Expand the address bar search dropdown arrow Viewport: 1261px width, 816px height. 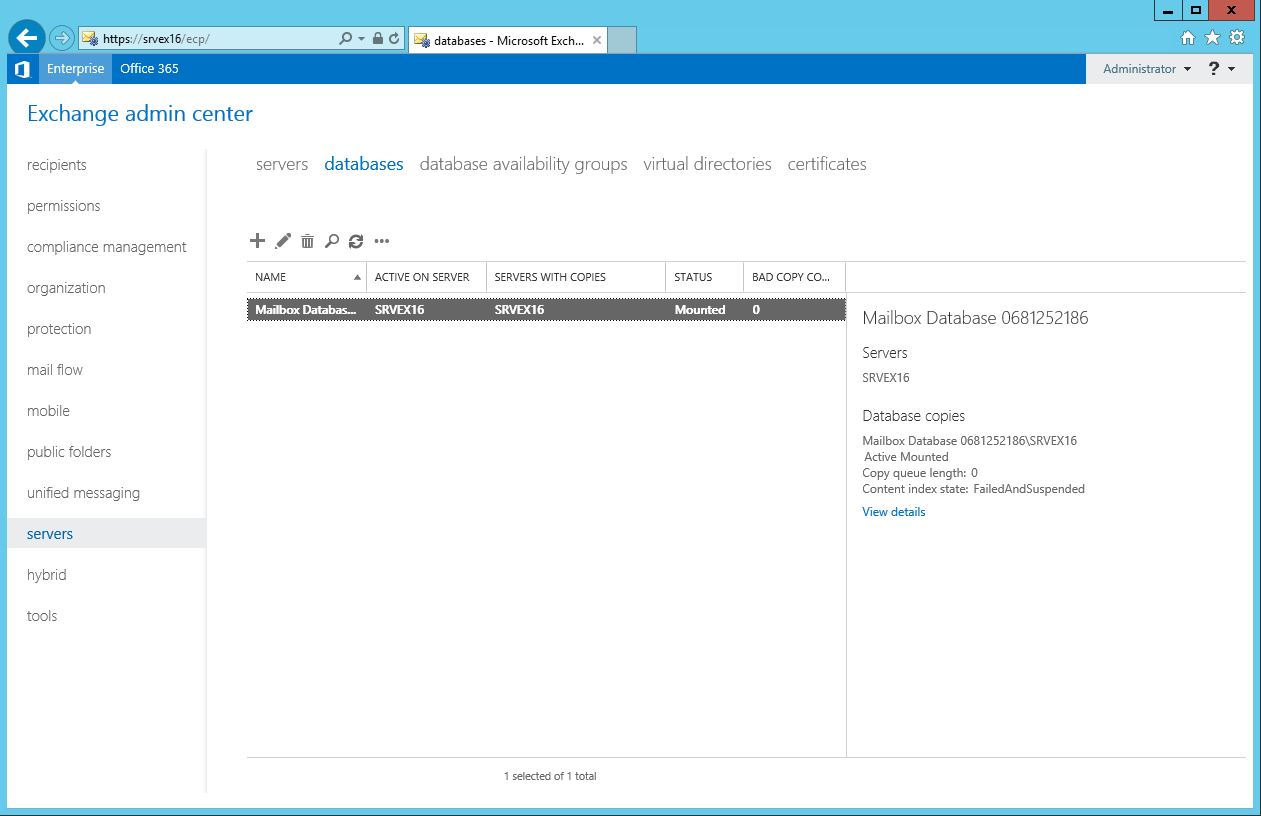(x=361, y=39)
